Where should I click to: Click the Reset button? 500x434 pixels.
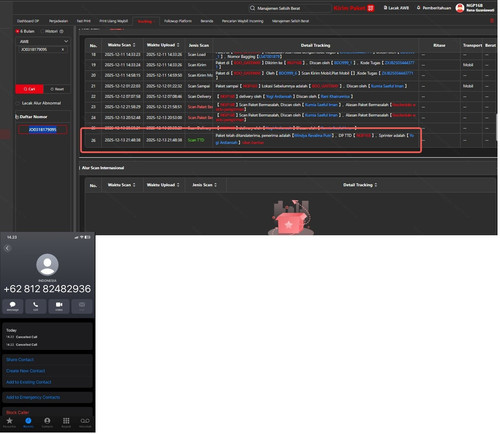click(57, 89)
